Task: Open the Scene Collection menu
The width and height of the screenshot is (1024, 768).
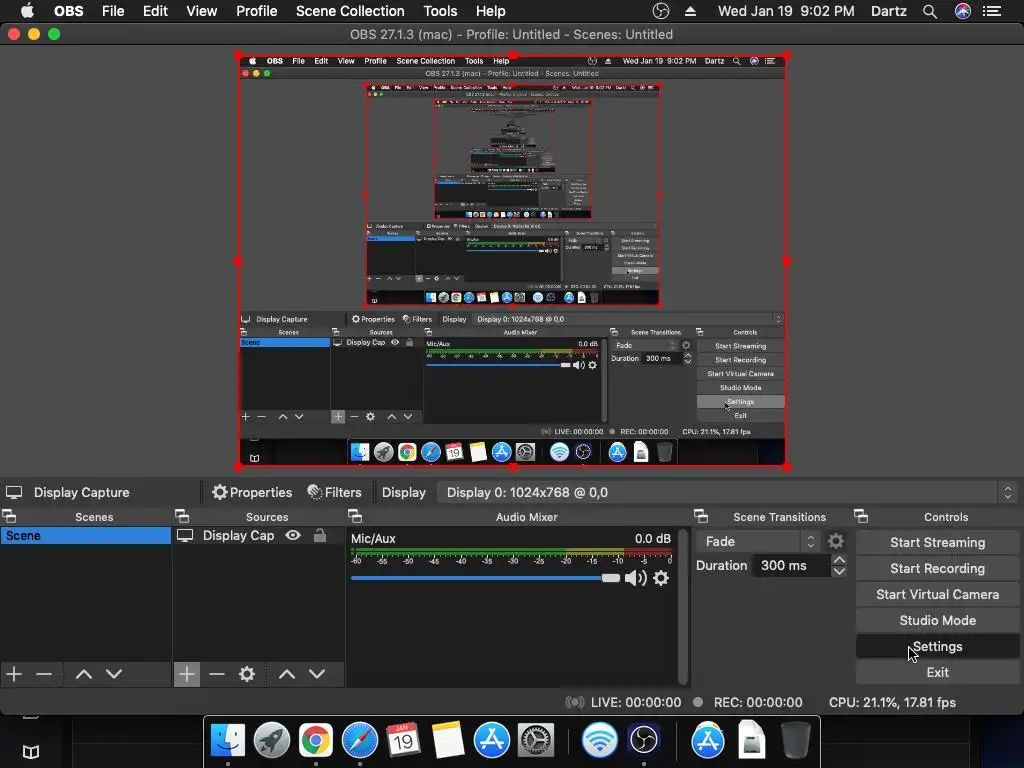Action: click(x=350, y=11)
